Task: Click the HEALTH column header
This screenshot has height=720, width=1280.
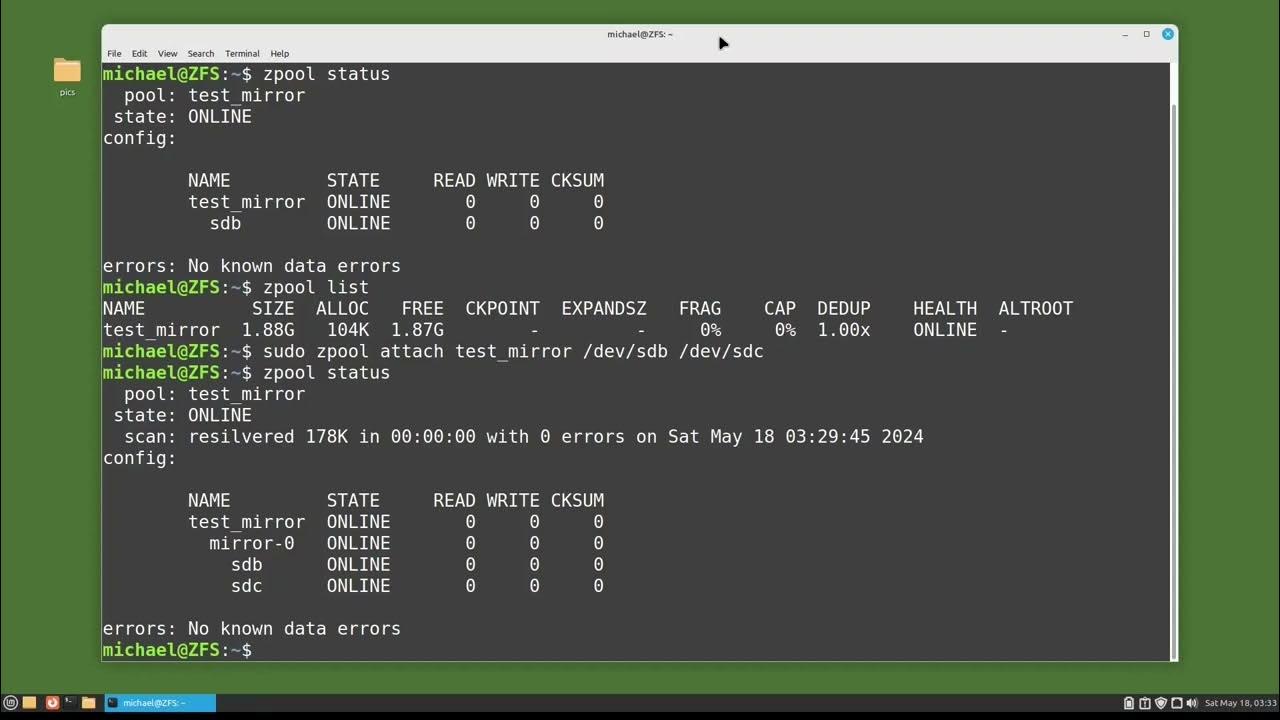Action: pos(945,308)
